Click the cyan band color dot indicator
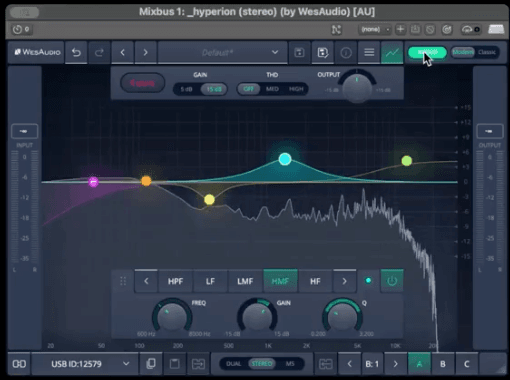Viewport: 510px width, 380px height. click(x=368, y=281)
